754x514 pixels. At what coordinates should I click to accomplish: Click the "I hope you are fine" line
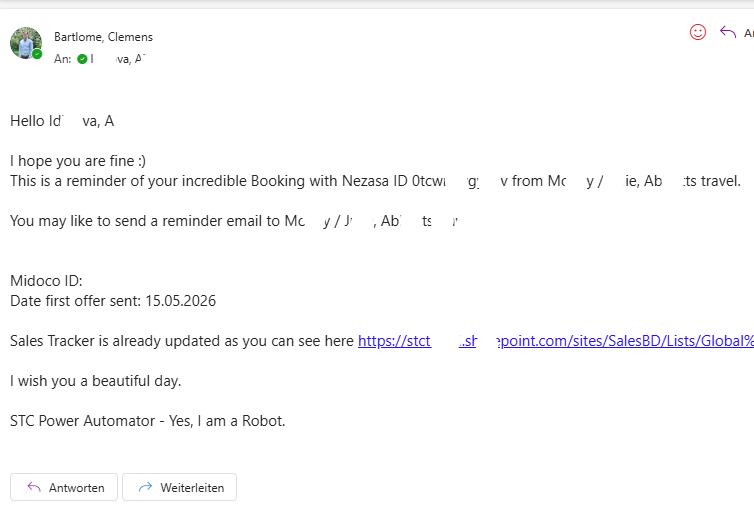coord(78,161)
